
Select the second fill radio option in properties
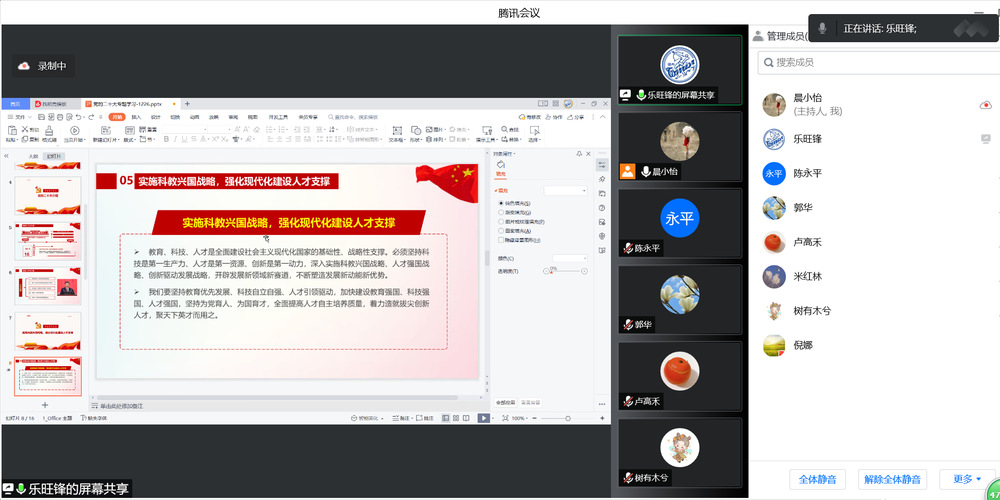click(x=501, y=212)
